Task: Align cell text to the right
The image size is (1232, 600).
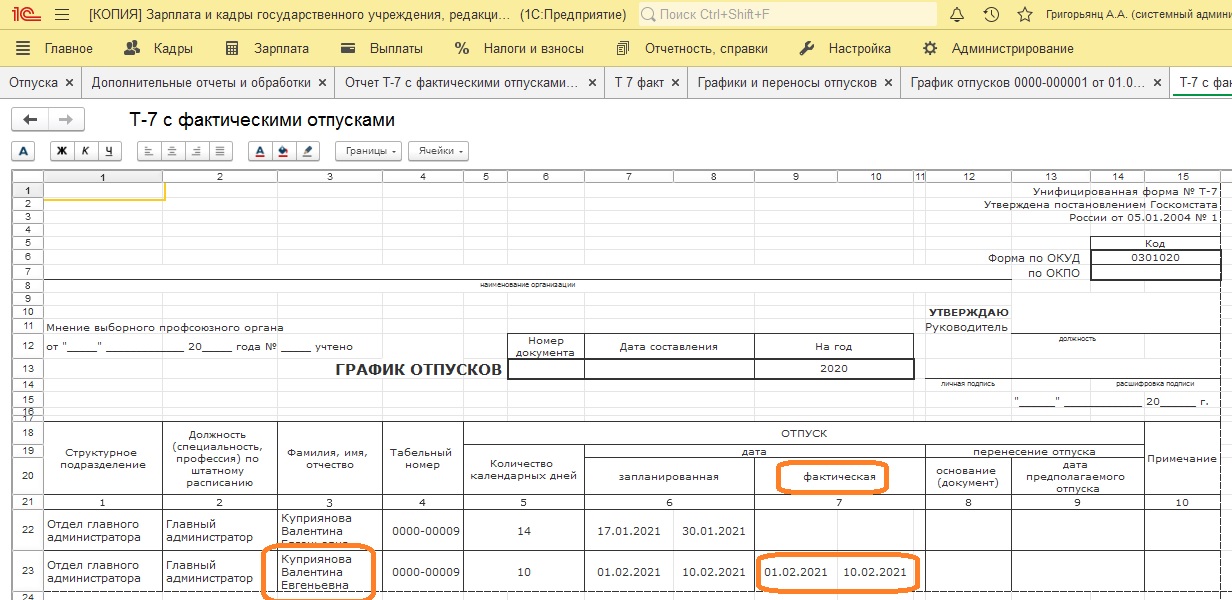Action: pos(196,151)
